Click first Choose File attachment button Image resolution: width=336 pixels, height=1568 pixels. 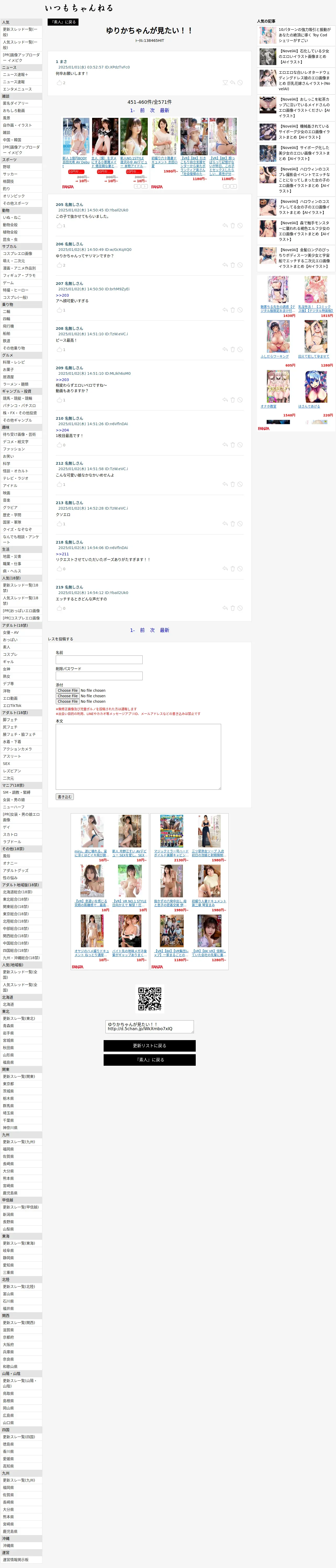click(68, 691)
